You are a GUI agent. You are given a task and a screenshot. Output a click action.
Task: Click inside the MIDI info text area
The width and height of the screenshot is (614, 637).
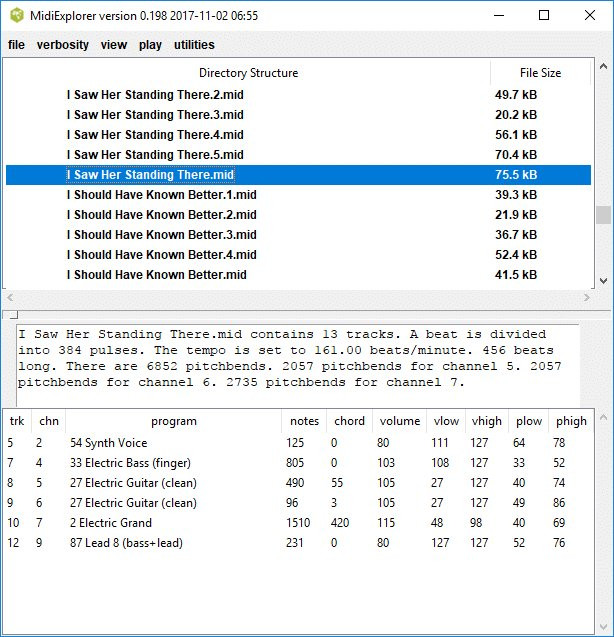pos(297,365)
